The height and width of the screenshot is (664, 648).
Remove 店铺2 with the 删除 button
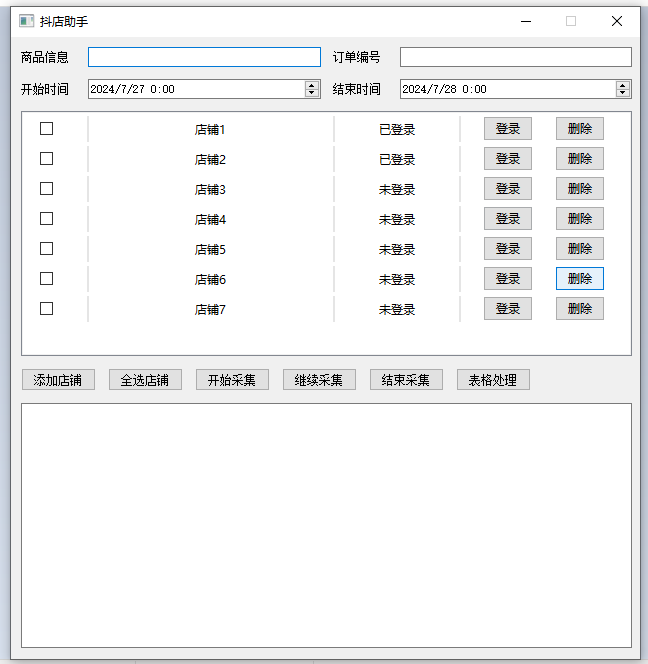[579, 159]
